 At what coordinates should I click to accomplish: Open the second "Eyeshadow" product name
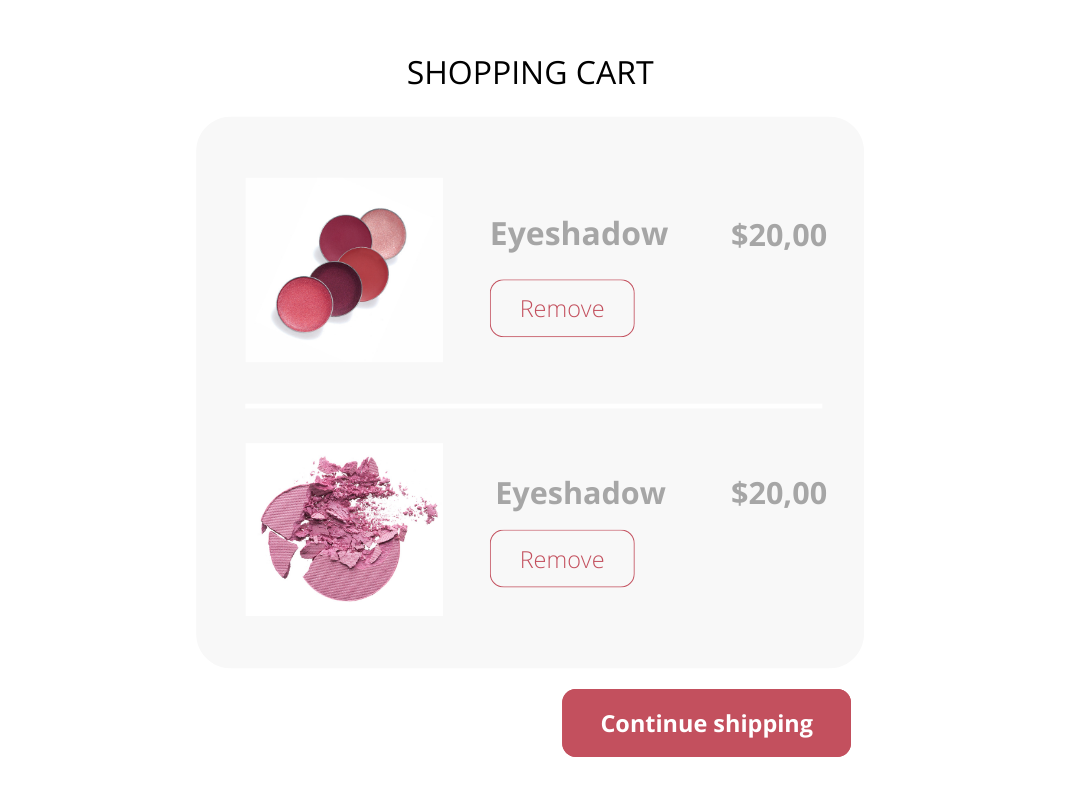(x=581, y=493)
